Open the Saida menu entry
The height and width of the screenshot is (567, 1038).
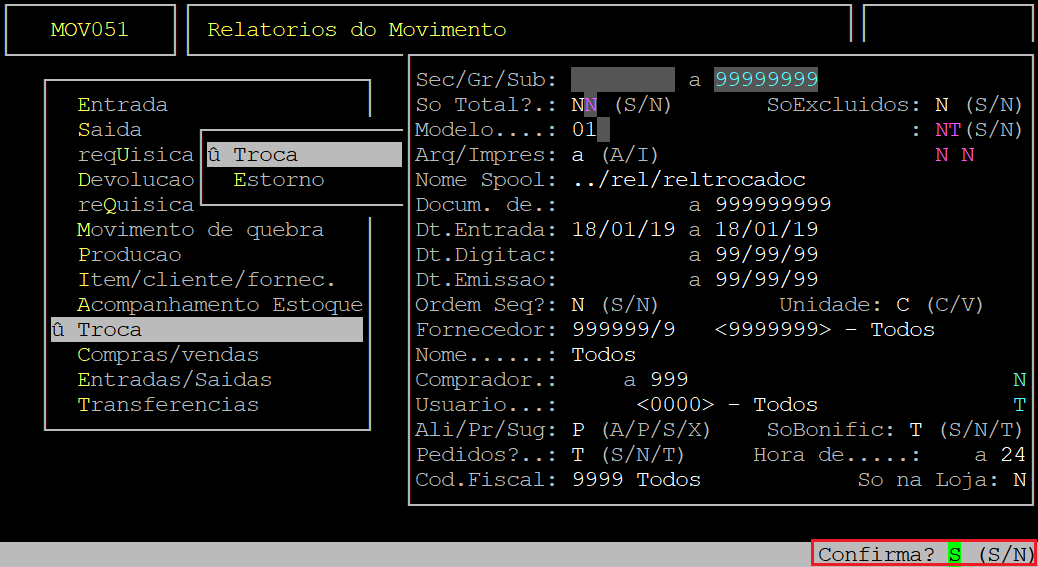(110, 130)
